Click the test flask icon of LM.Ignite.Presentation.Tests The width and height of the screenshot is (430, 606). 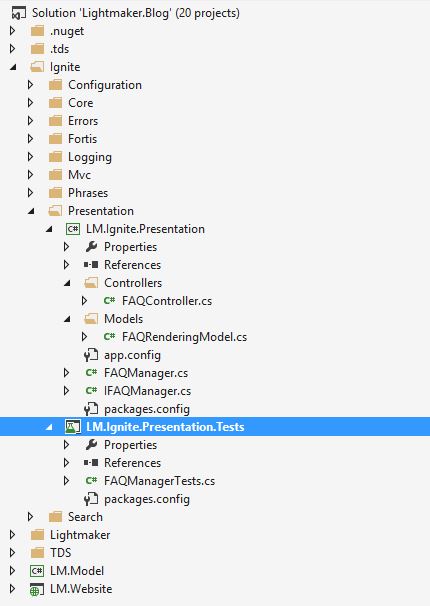point(73,427)
